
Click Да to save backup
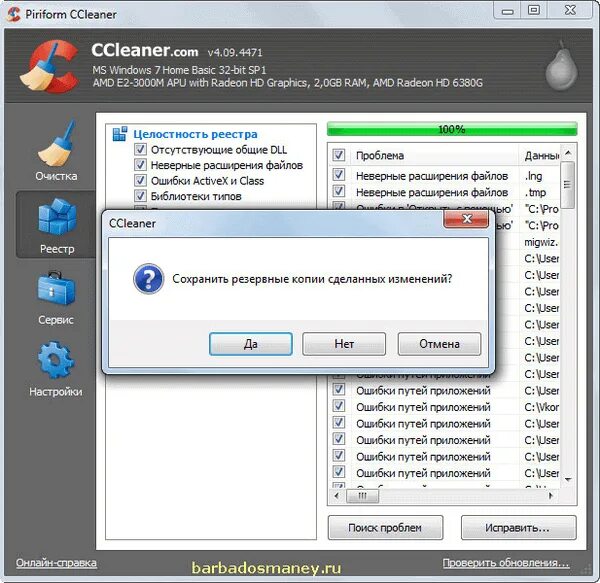pos(251,344)
